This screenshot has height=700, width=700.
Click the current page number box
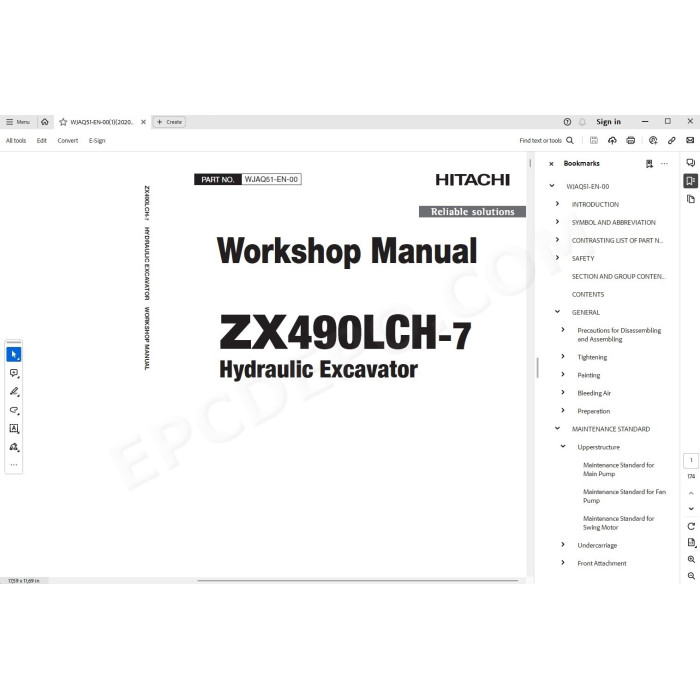point(691,461)
